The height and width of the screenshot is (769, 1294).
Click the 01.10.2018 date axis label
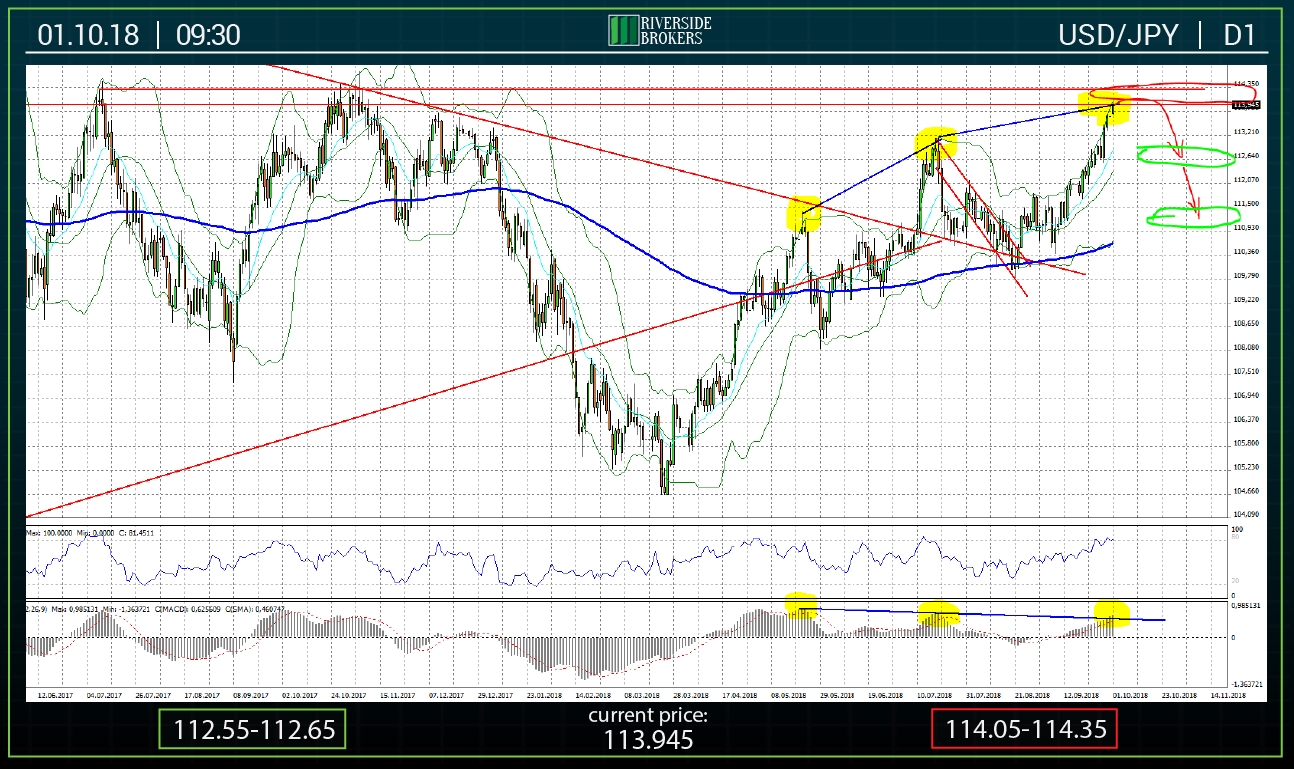(1131, 694)
